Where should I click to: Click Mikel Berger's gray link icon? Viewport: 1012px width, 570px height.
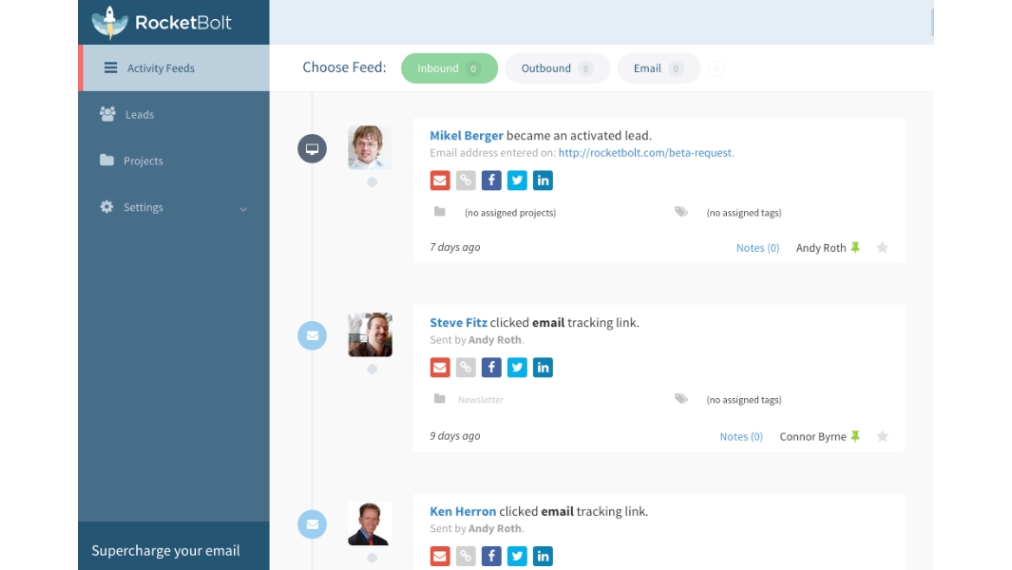coord(465,180)
